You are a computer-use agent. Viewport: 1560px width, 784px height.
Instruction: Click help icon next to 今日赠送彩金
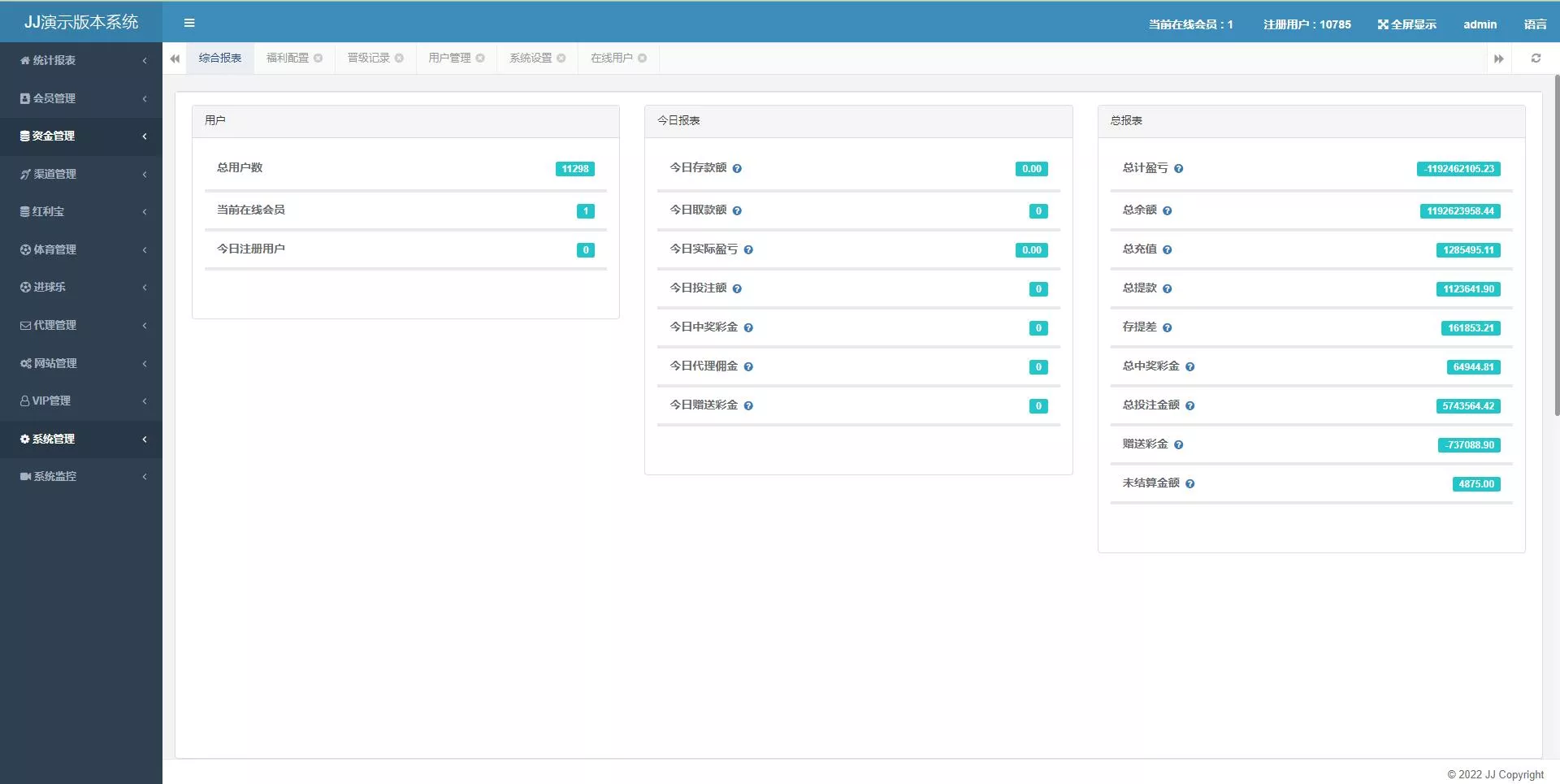[x=748, y=406]
